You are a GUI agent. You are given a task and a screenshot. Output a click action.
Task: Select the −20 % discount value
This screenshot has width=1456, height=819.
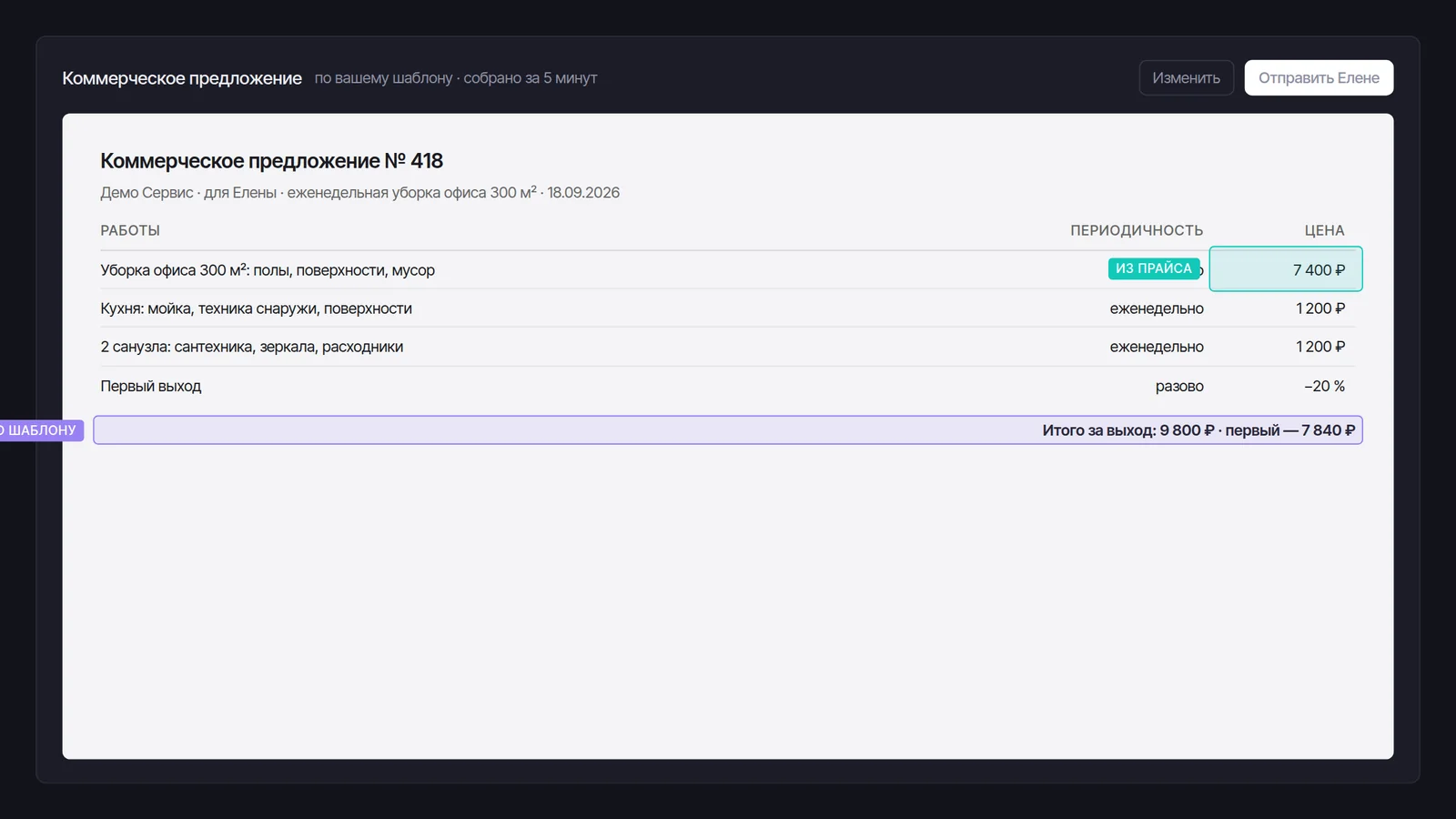tap(1324, 386)
